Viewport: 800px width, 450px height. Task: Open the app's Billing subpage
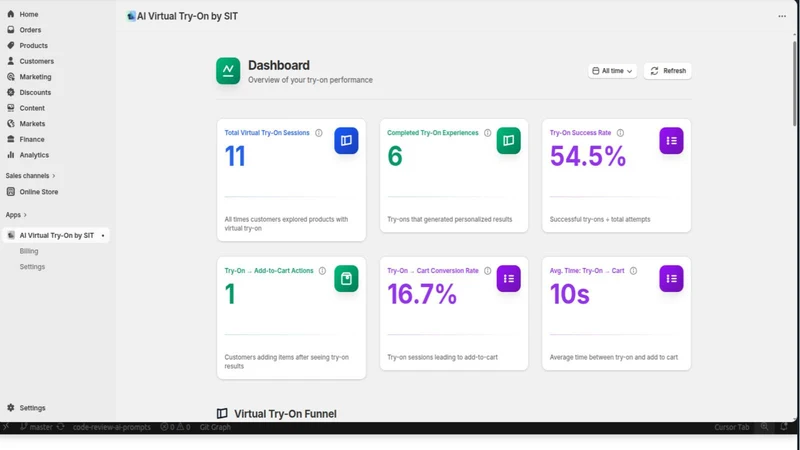[29, 251]
